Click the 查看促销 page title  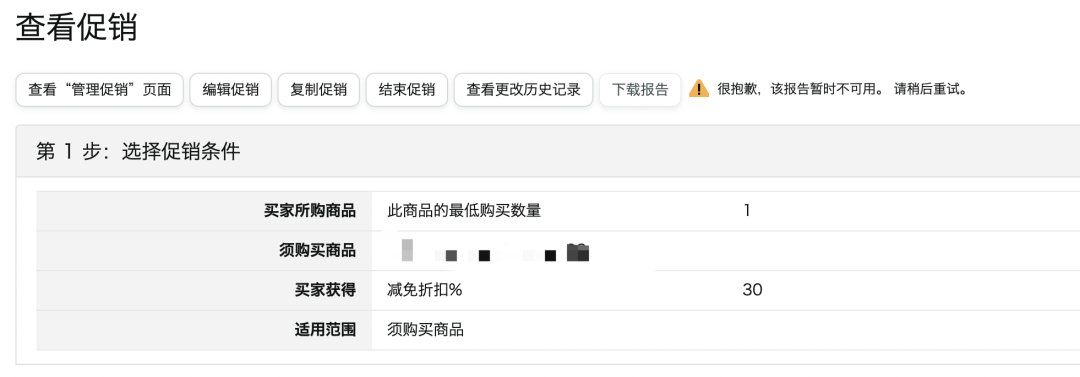76,30
